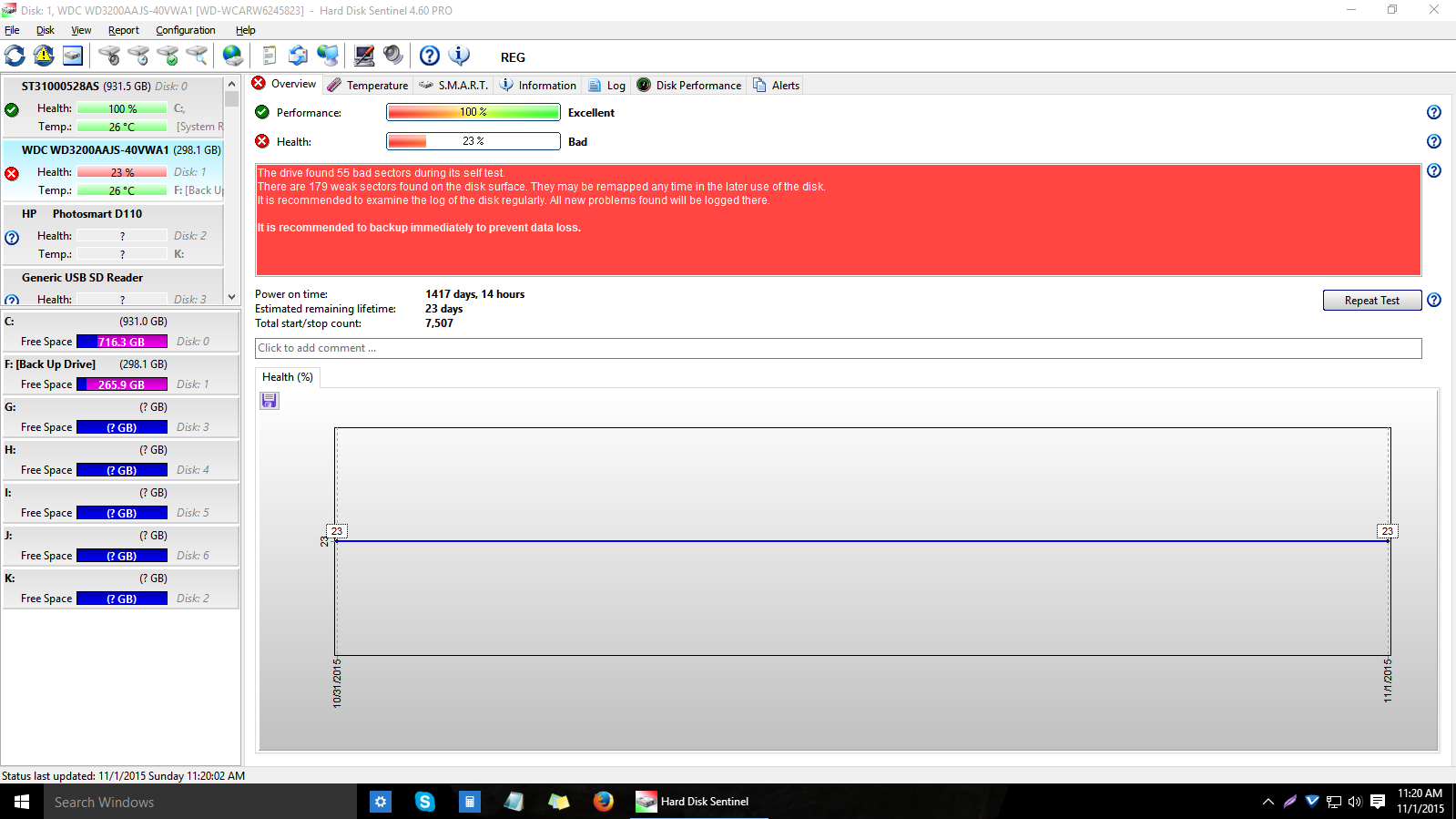Switch to the Log tab
The image size is (1456, 819).
(x=607, y=86)
